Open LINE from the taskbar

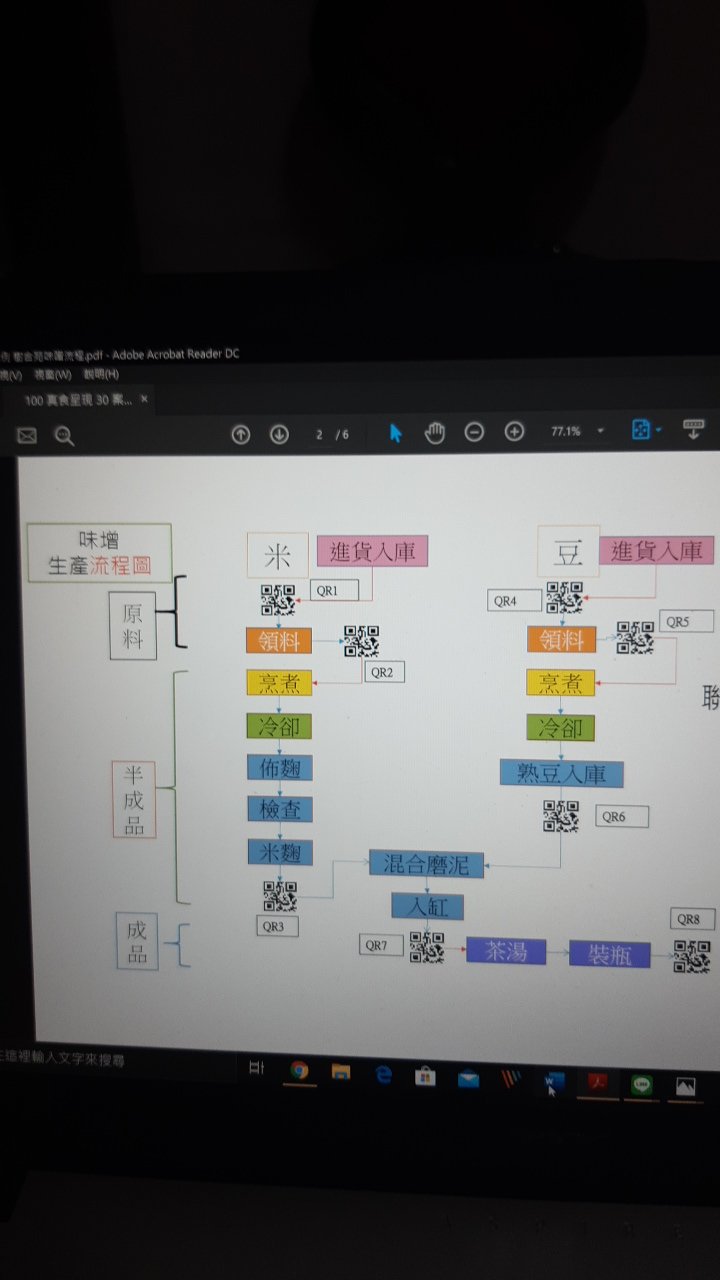coord(640,1085)
